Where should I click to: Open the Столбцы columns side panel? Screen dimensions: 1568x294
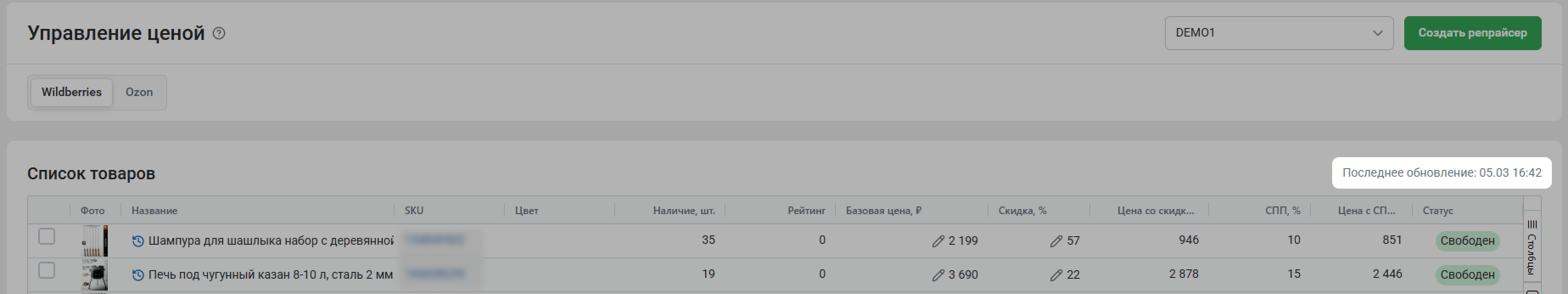1532,247
